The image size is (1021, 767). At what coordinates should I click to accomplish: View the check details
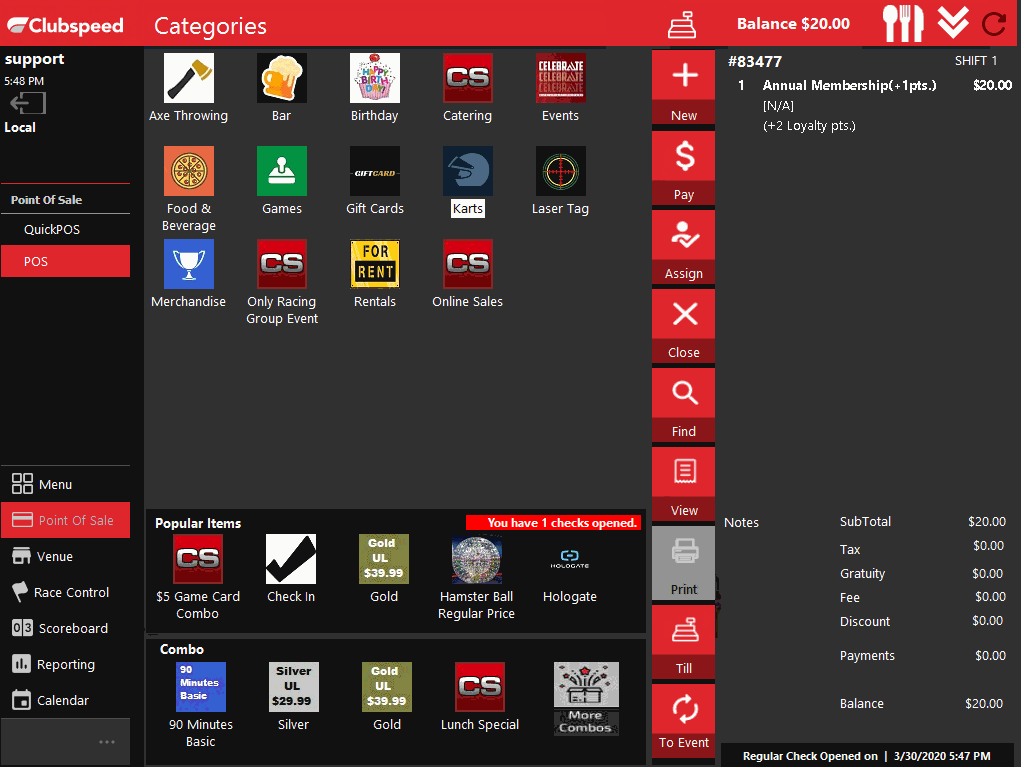tap(684, 484)
